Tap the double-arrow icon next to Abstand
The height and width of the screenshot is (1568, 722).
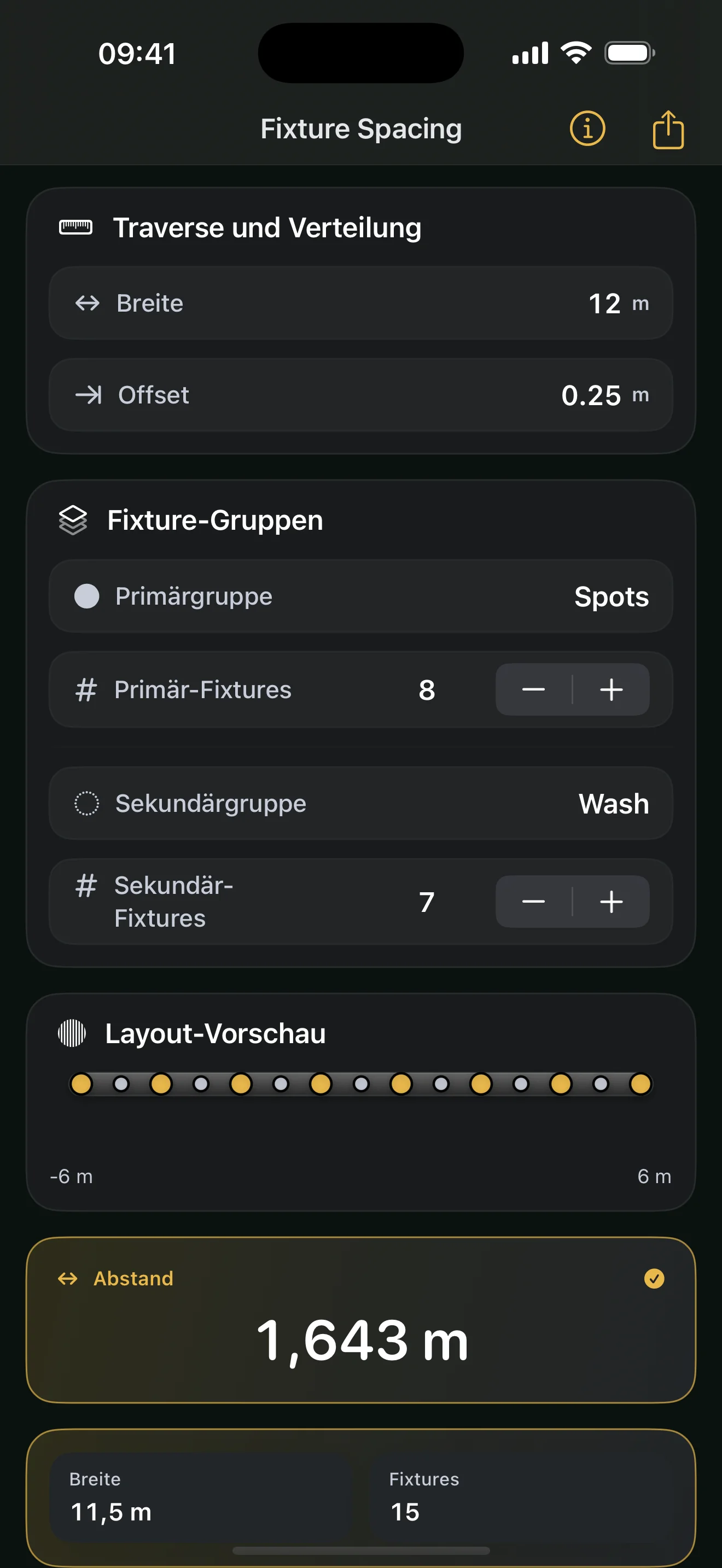[x=68, y=1278]
